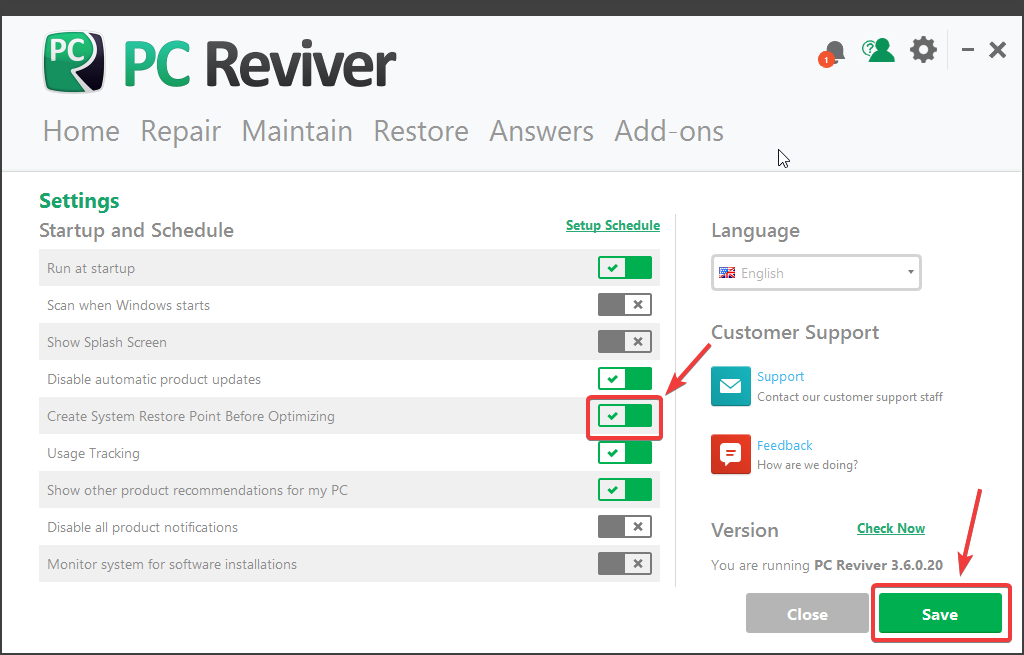Turn on Show Splash Screen

pos(625,342)
